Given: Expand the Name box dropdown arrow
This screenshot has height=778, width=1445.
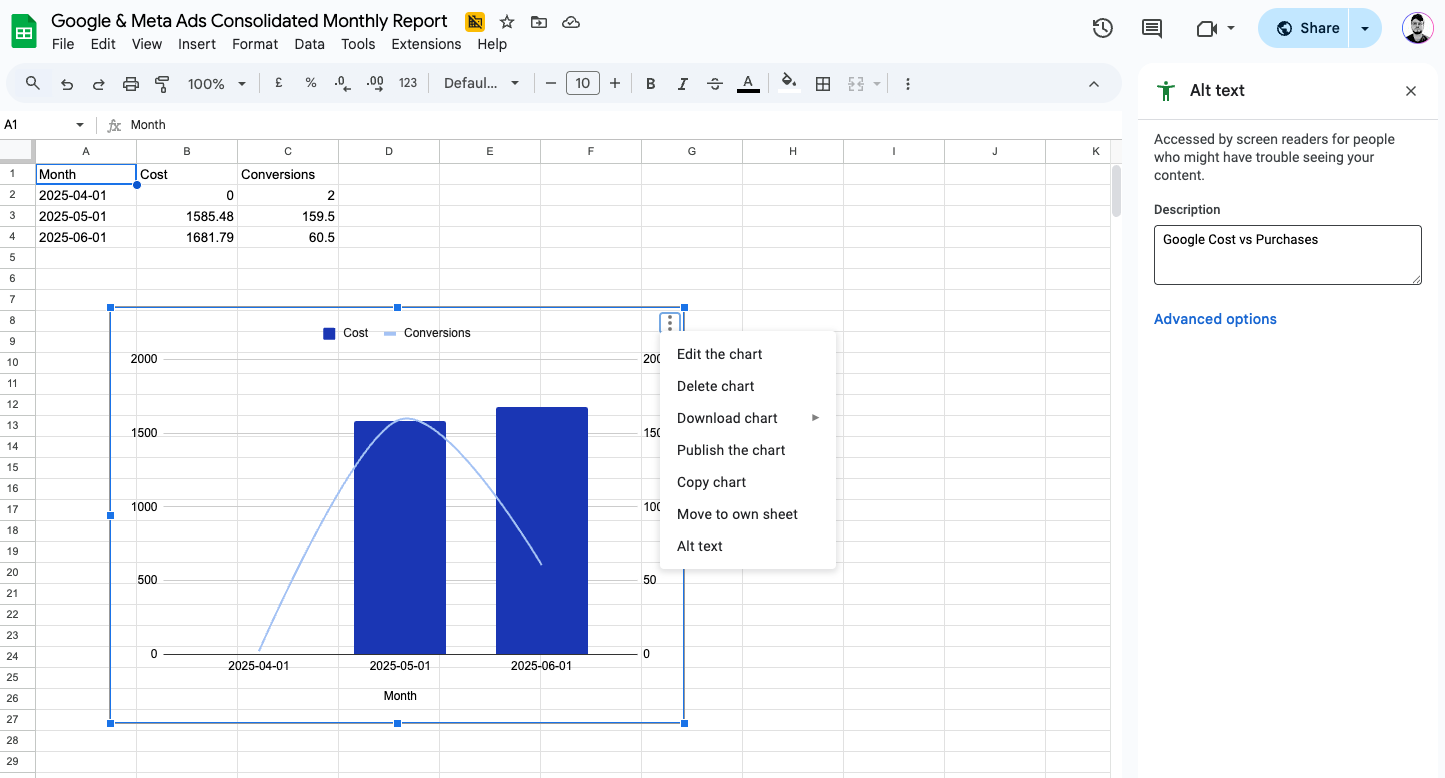Looking at the screenshot, I should pyautogui.click(x=80, y=125).
